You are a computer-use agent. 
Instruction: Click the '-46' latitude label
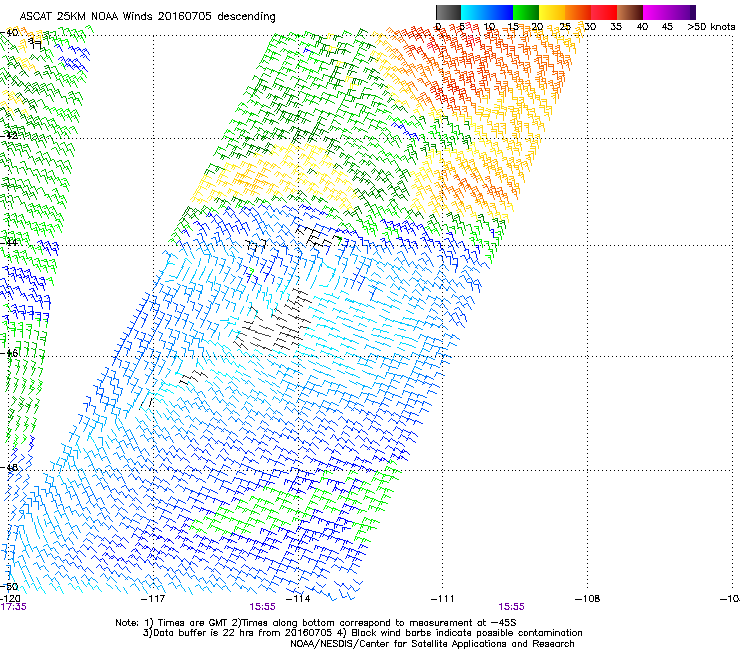(9, 353)
